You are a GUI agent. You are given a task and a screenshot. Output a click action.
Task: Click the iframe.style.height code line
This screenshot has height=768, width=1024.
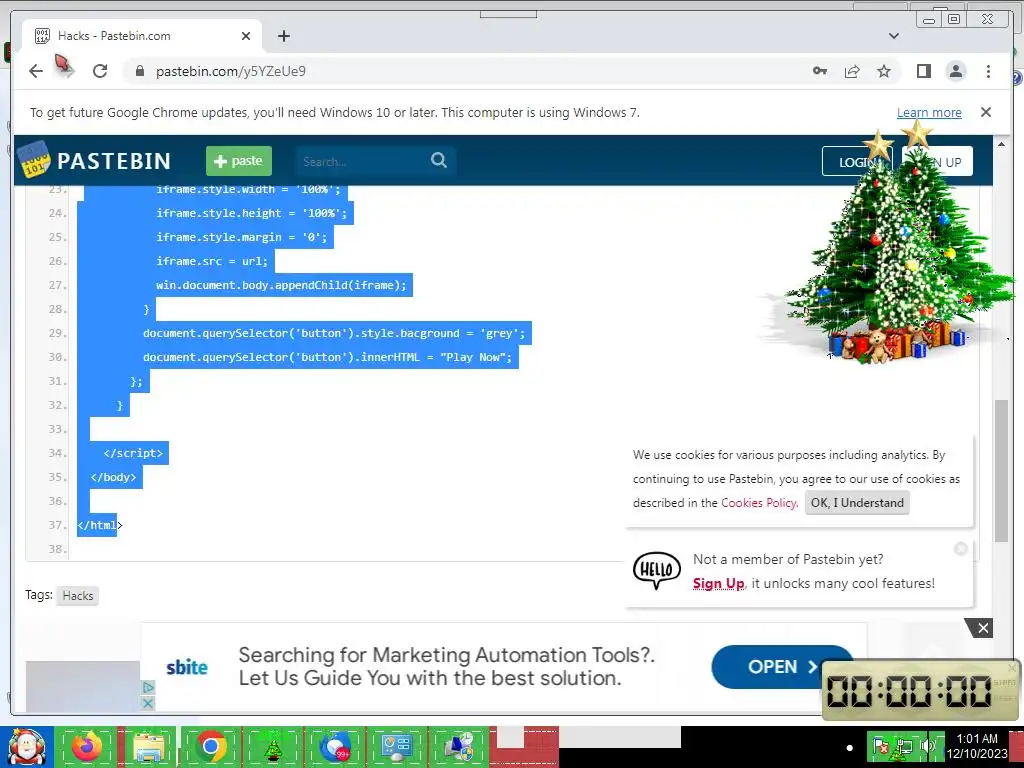(x=251, y=214)
